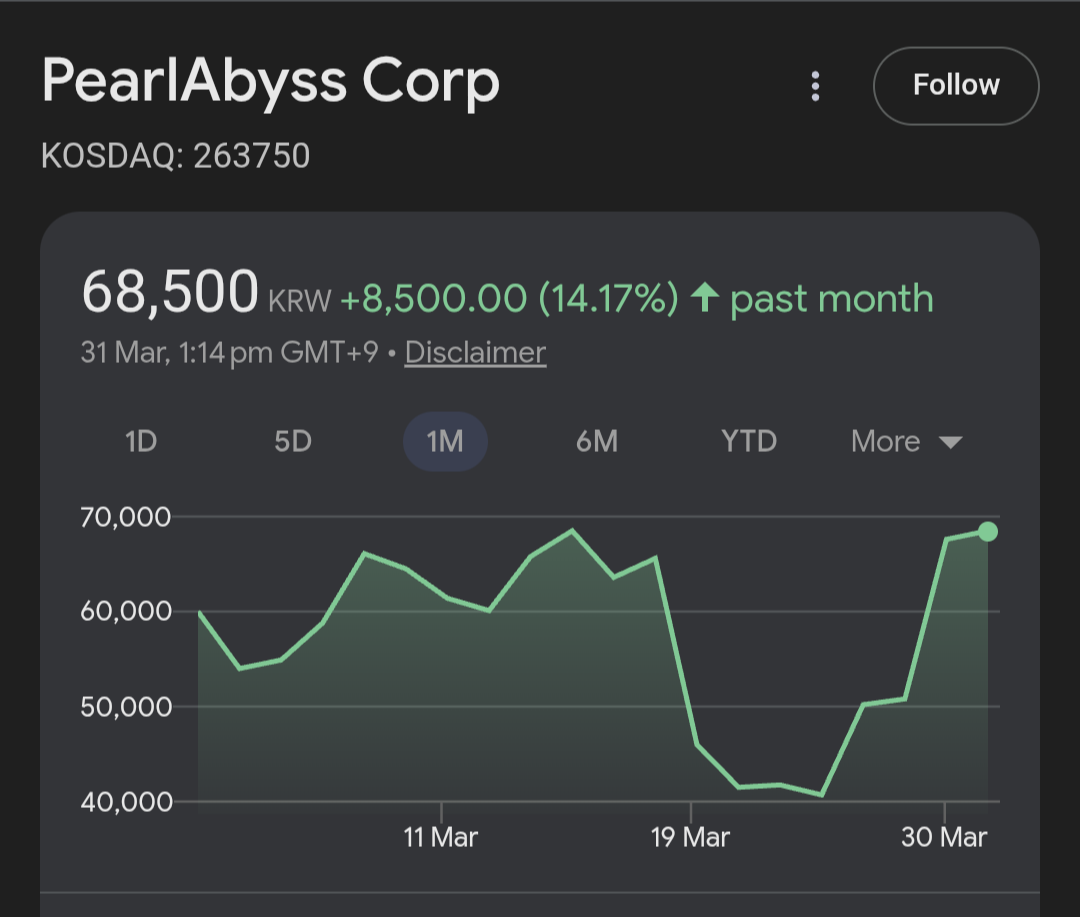1080x917 pixels.
Task: Click the dropdown arrow beside More
Action: coord(950,442)
